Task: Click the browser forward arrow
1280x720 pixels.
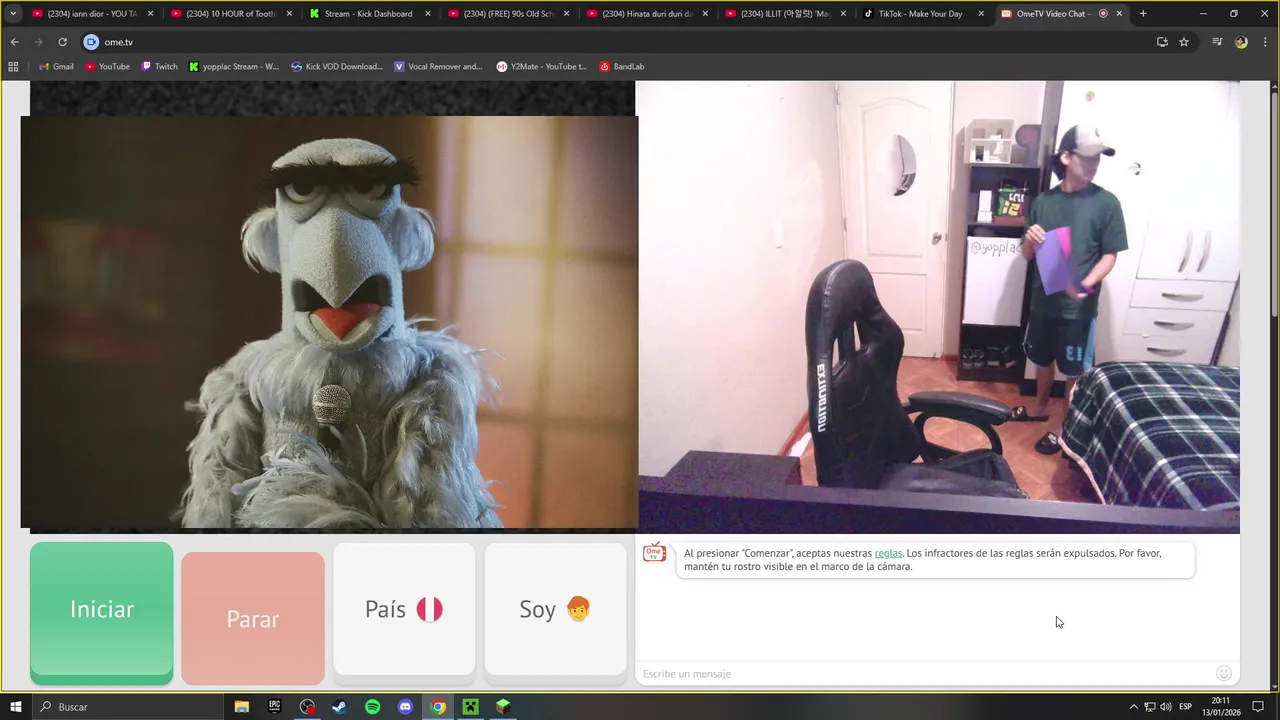Action: [38, 42]
